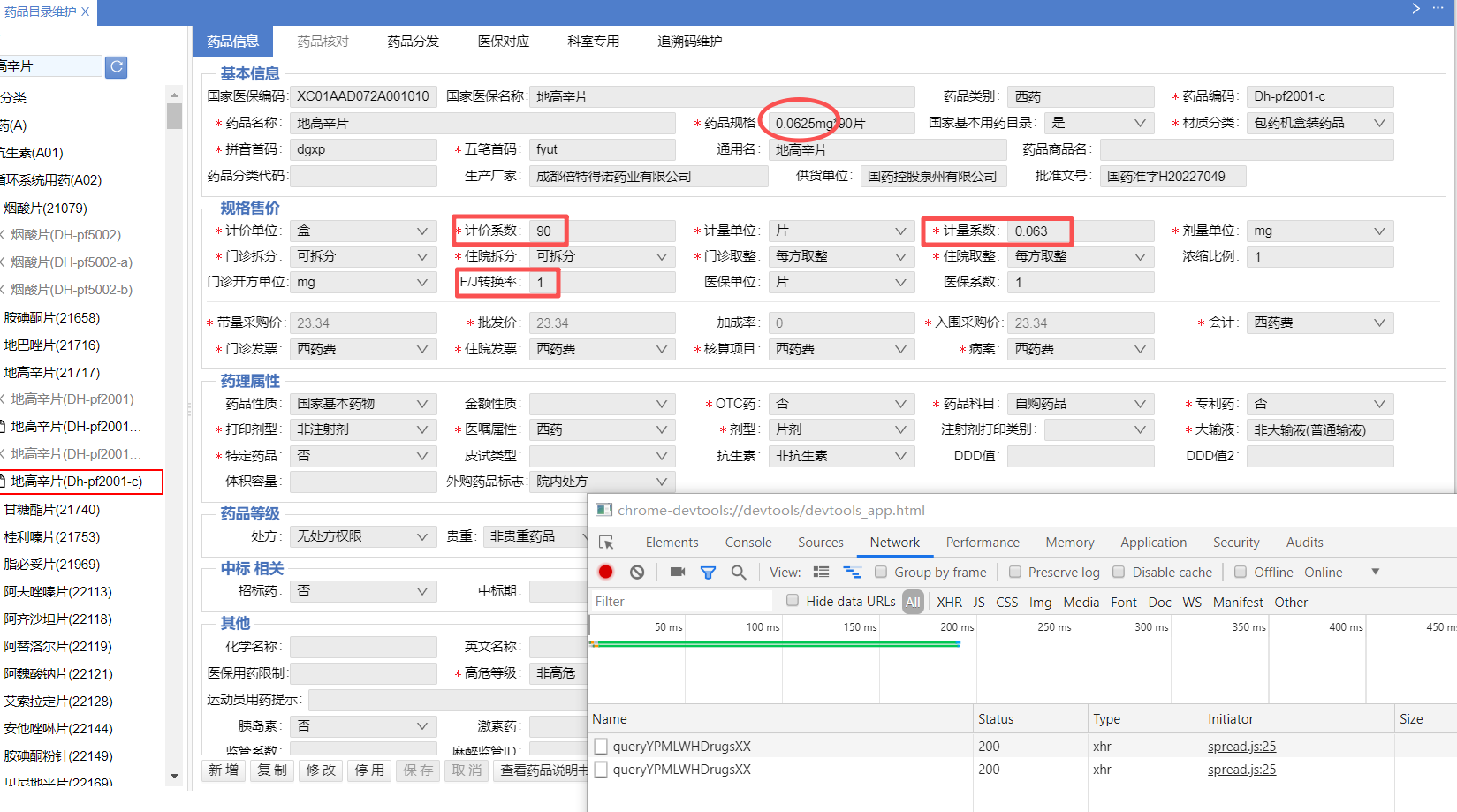Click the drug list vertical scrollbar thumb
The width and height of the screenshot is (1457, 812).
(x=174, y=117)
